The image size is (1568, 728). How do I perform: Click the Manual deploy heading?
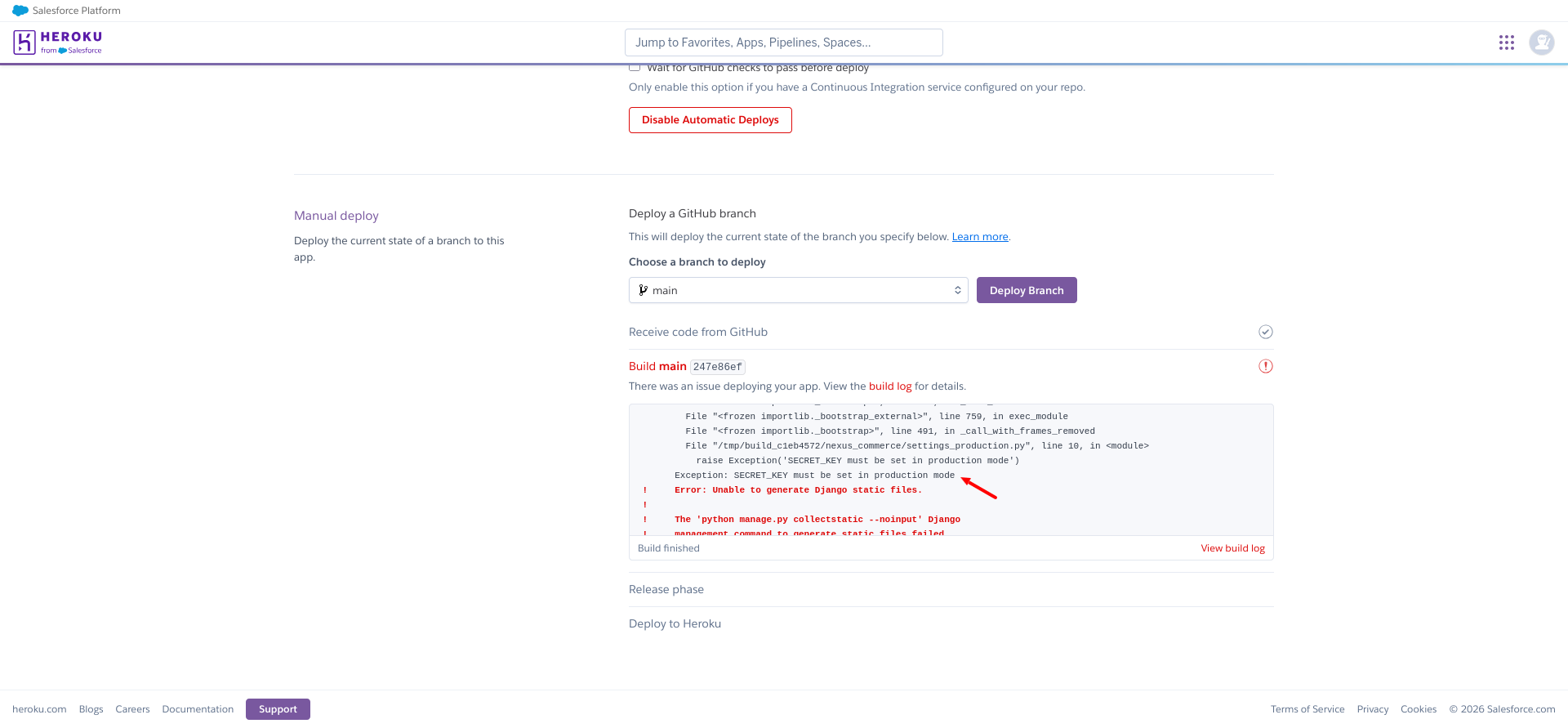coord(336,216)
